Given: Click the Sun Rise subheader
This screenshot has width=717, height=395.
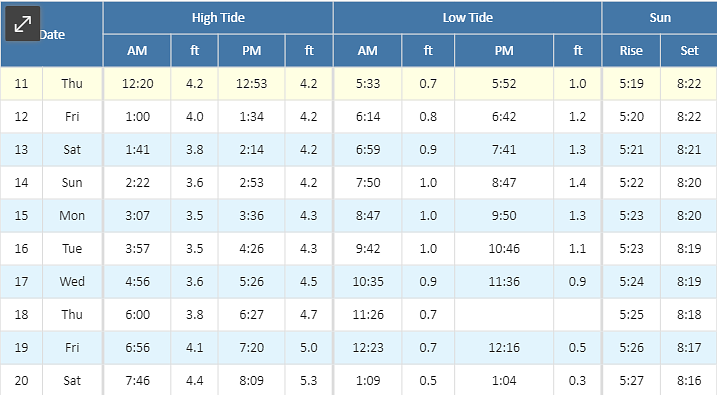Looking at the screenshot, I should tap(631, 50).
